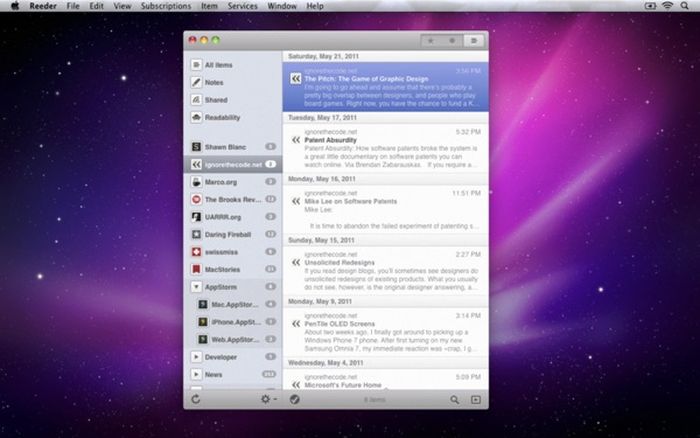Image resolution: width=700 pixels, height=438 pixels.
Task: Show all items list filter
Action: tap(474, 41)
